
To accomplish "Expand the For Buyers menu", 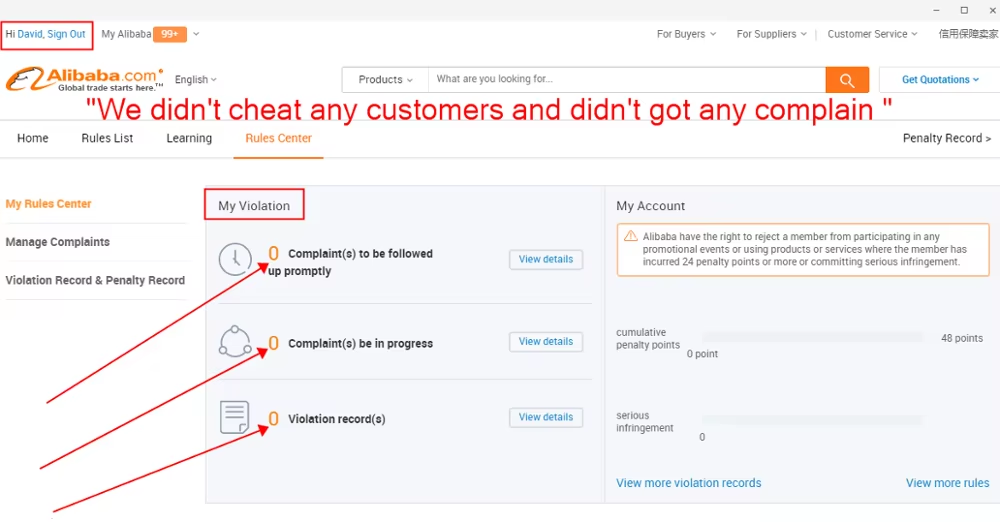I will click(686, 34).
